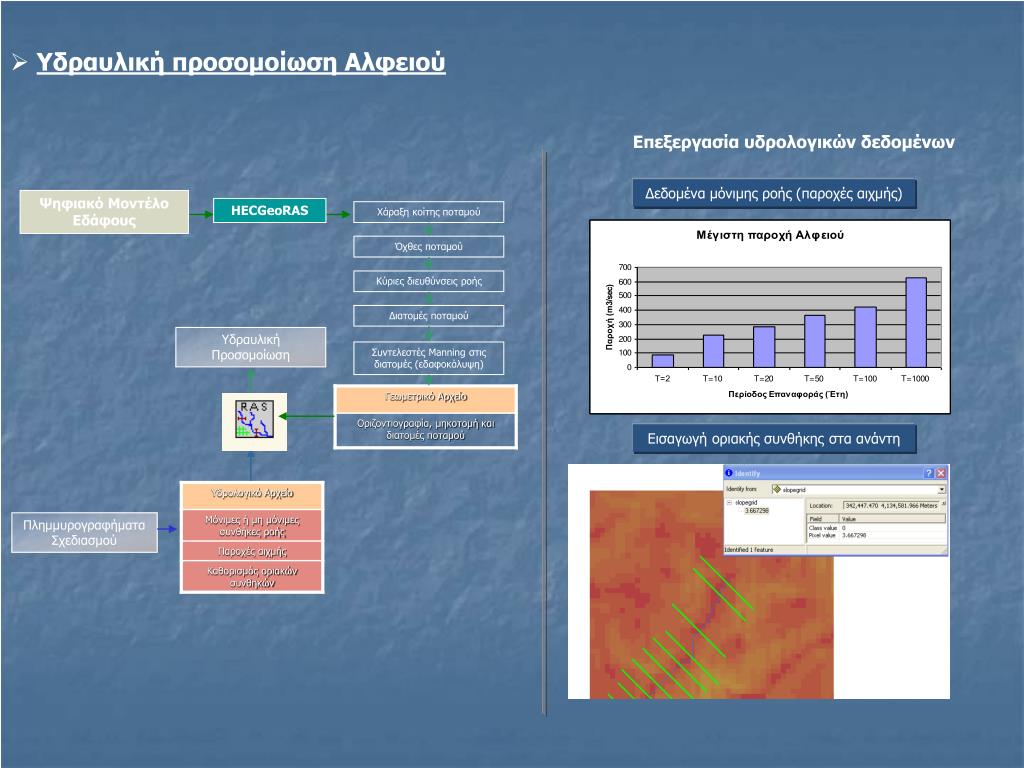Click 'Εισαγωγή οριακής συνθήκης στα ανάντη' banner
This screenshot has width=1024, height=768.
tap(774, 439)
